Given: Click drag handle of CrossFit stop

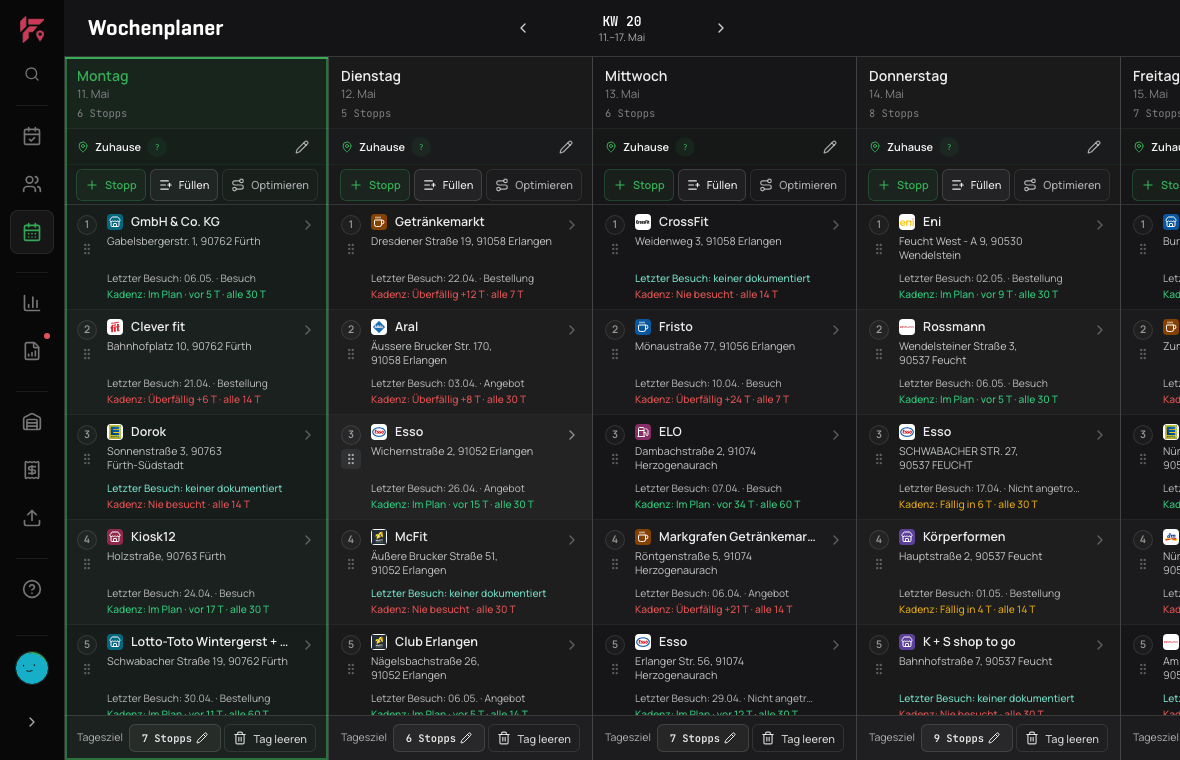Looking at the screenshot, I should point(615,248).
